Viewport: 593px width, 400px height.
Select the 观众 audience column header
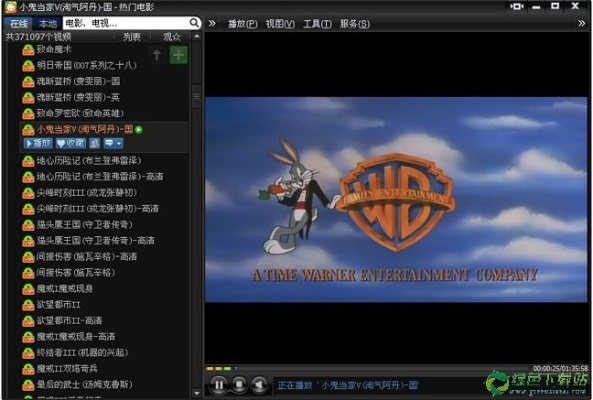point(172,37)
